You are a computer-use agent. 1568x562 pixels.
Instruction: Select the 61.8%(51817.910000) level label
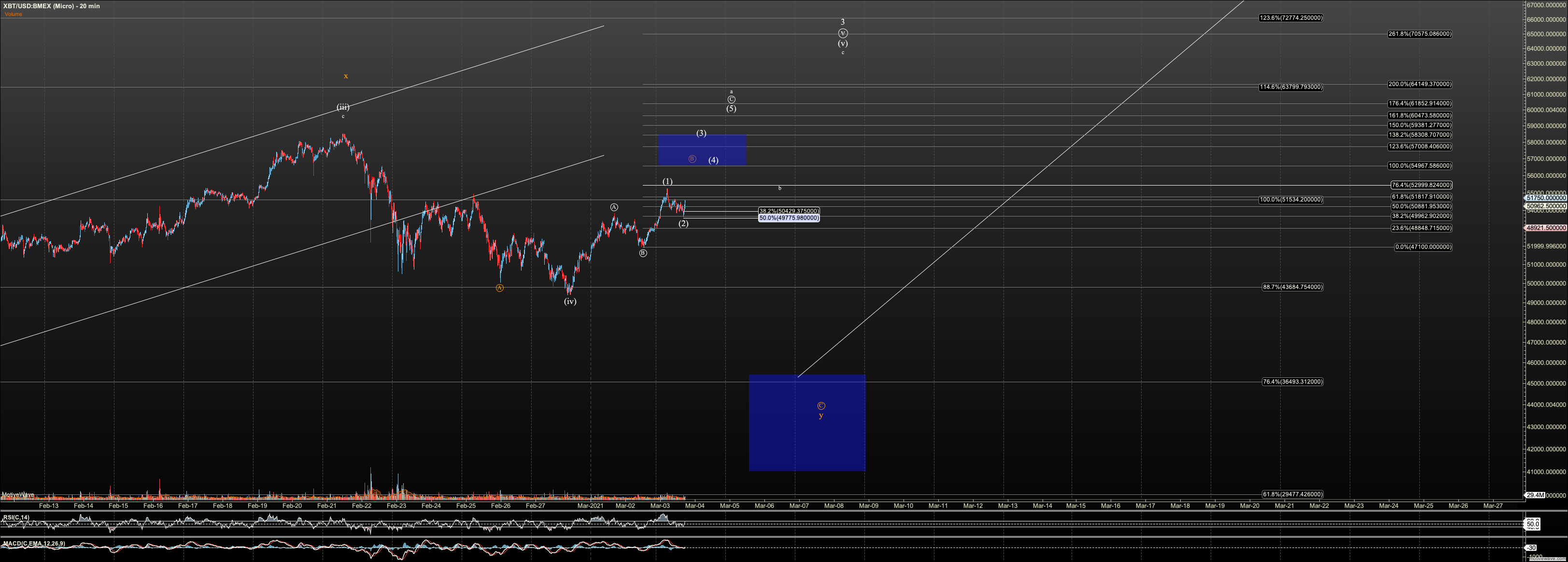(x=1421, y=197)
